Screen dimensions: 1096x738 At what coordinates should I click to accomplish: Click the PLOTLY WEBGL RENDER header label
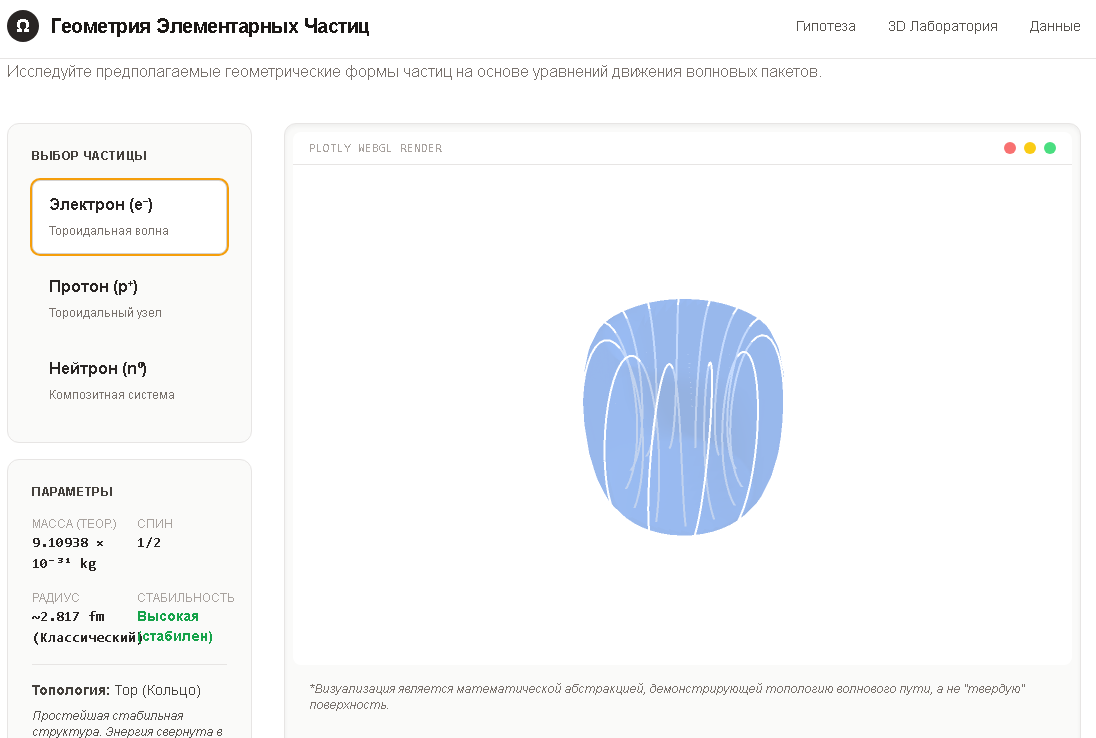(375, 148)
